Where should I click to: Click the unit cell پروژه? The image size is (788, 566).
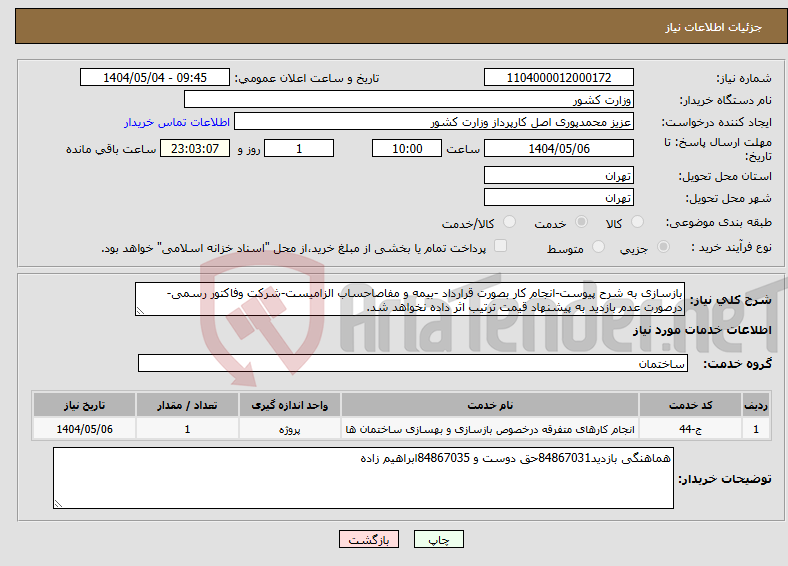tap(289, 429)
